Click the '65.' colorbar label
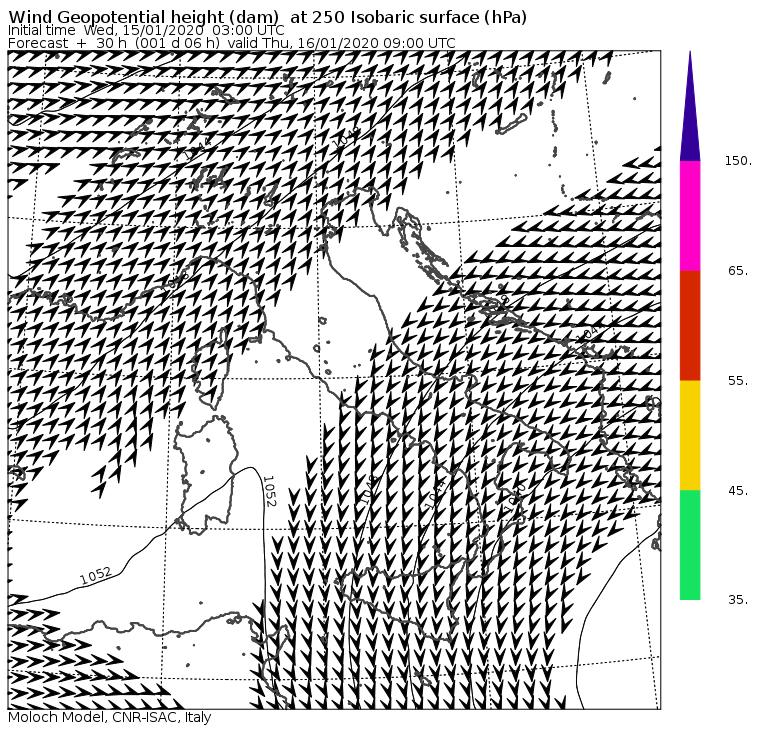The image size is (760, 731). click(x=738, y=271)
